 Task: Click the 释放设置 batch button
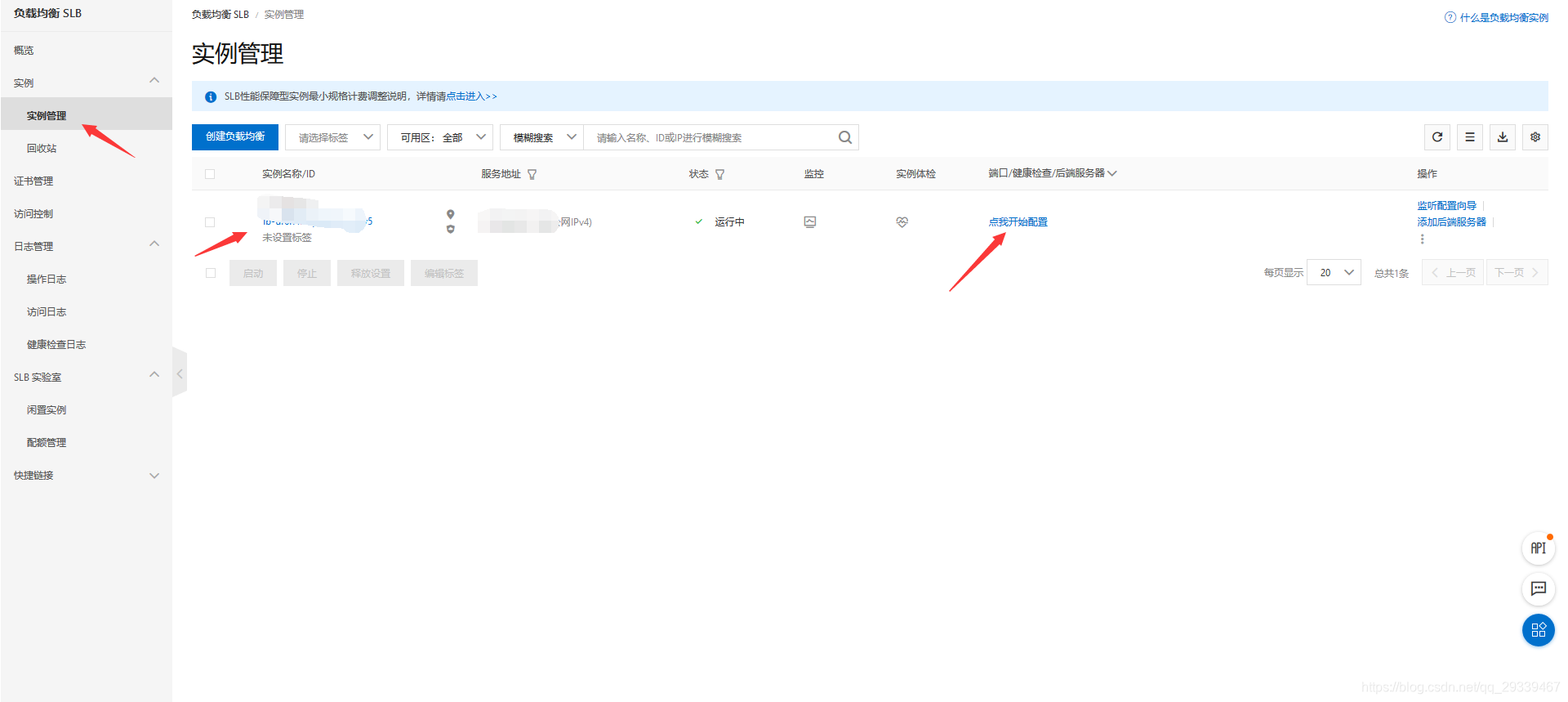[371, 273]
